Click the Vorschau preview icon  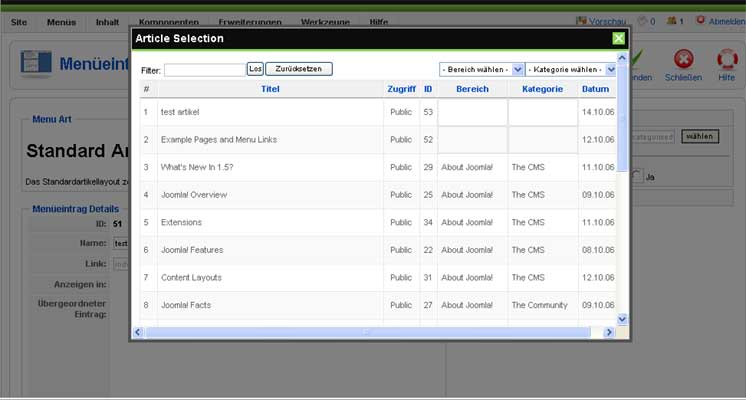click(x=581, y=21)
